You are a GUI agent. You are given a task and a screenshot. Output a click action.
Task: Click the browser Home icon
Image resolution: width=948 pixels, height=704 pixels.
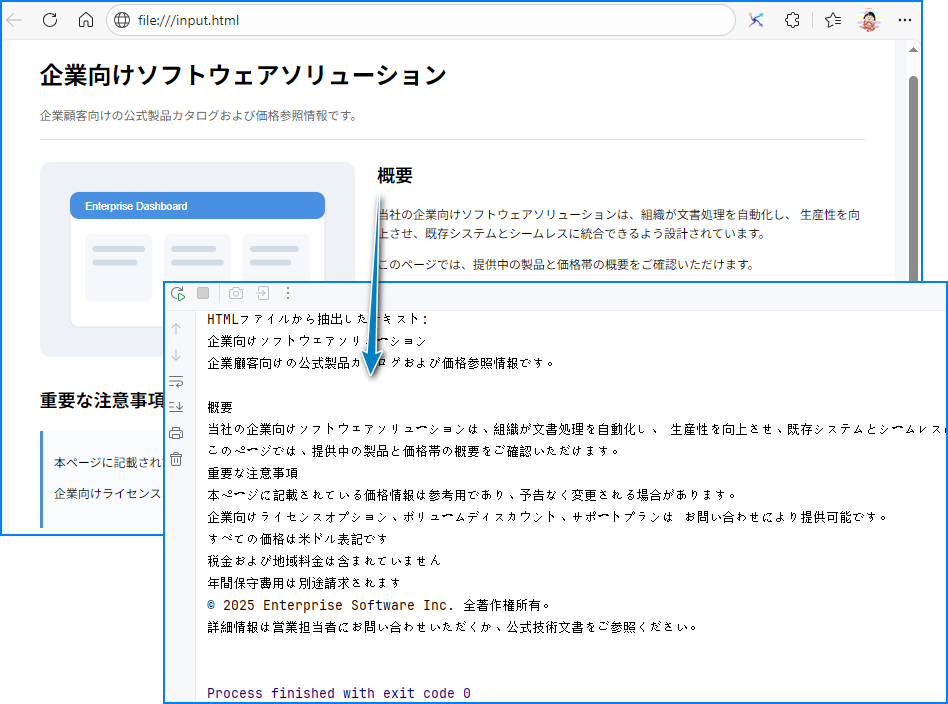click(x=85, y=19)
